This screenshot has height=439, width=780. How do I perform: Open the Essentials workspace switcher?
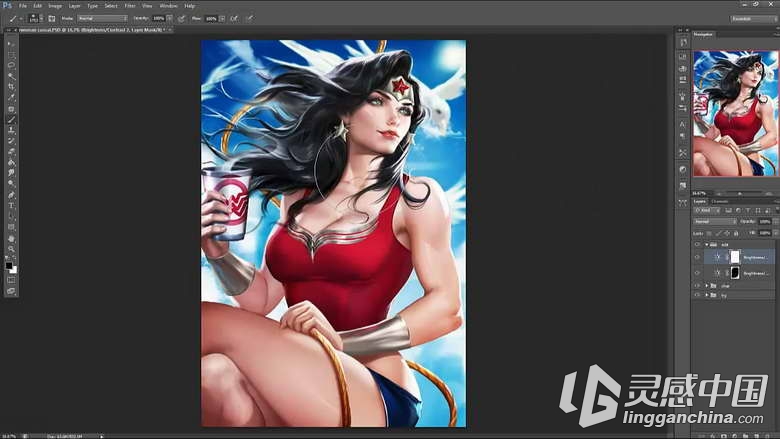(753, 18)
